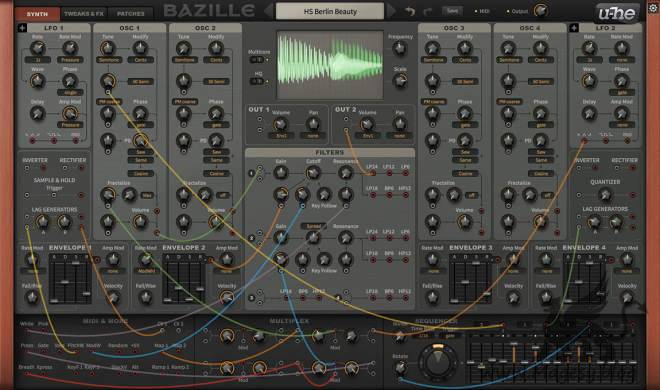Switch to the PATCHES tab

tap(130, 14)
